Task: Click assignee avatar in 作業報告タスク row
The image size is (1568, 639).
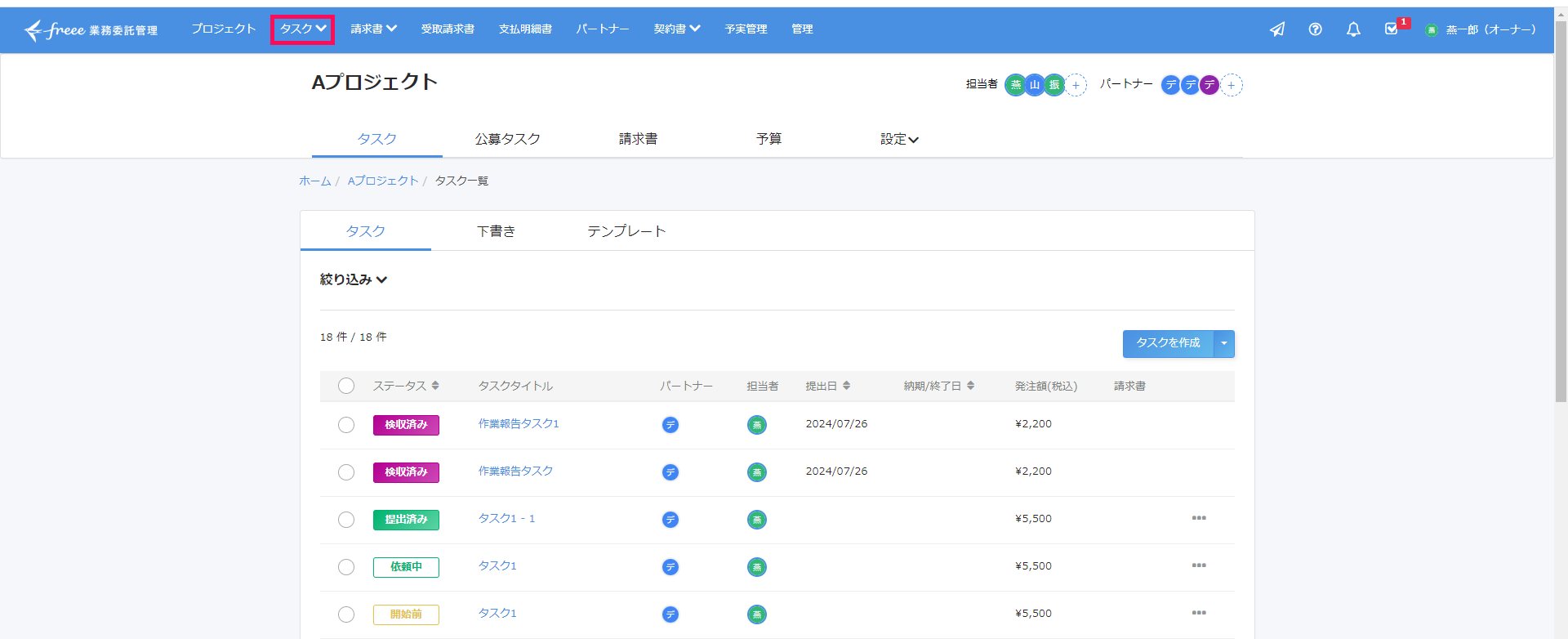Action: pos(757,472)
